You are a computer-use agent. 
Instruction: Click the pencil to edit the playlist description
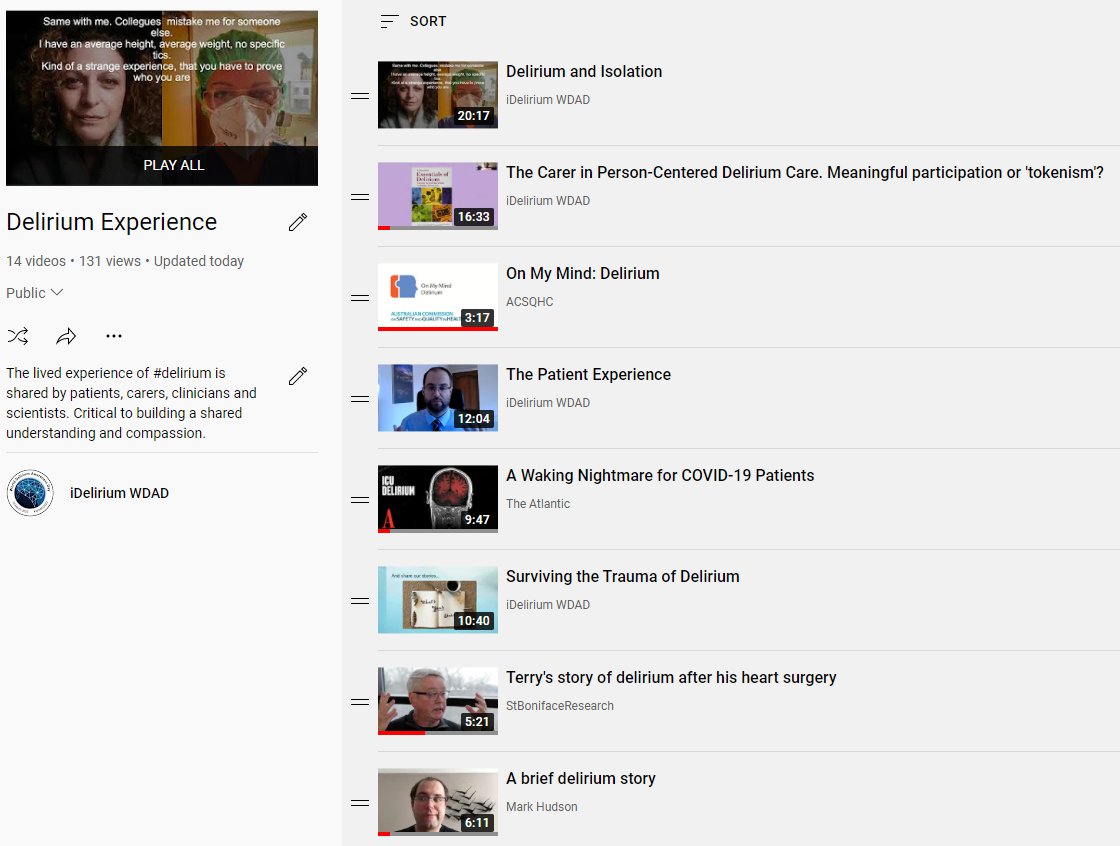(x=297, y=376)
